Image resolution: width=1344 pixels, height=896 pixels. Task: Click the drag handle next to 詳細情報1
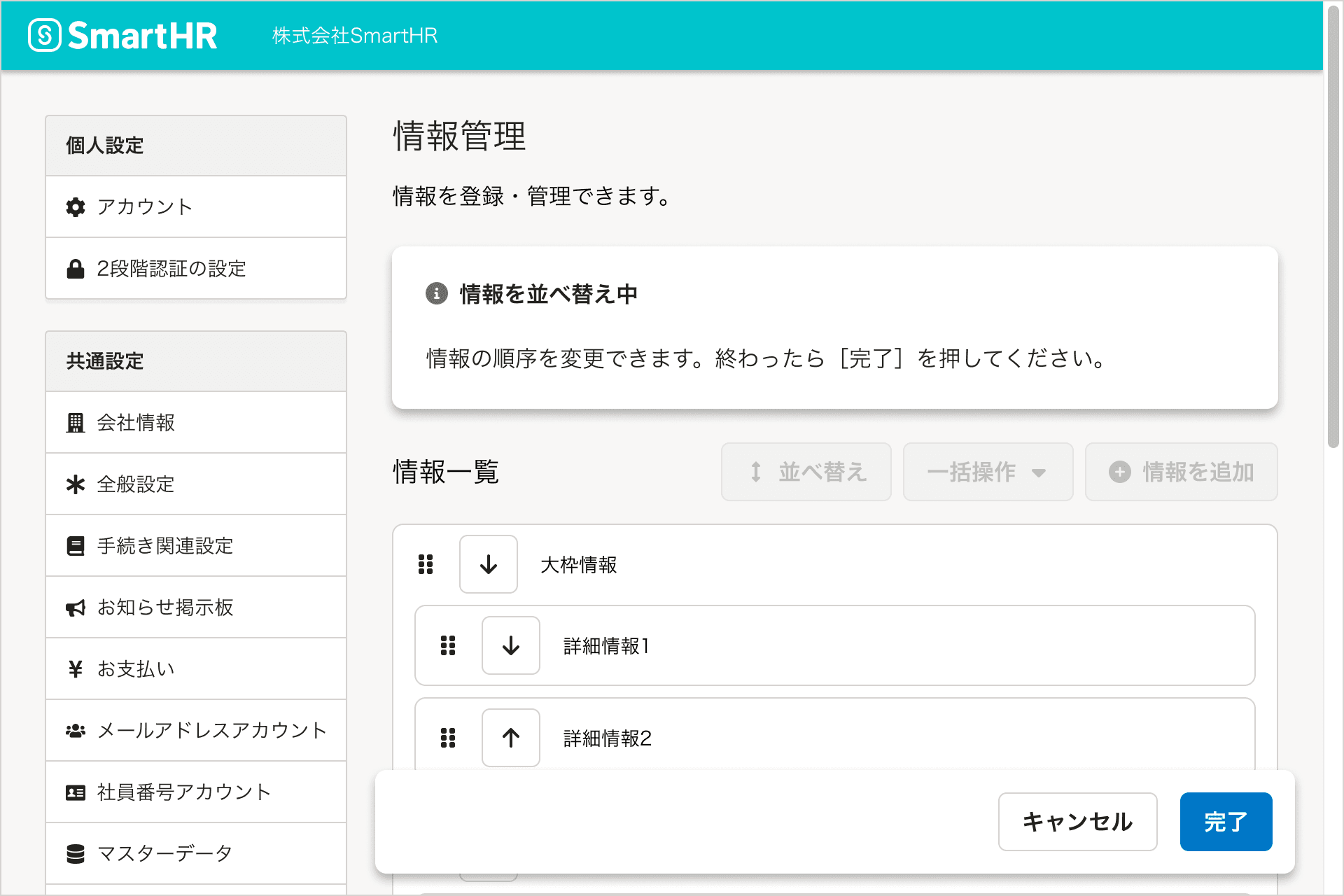447,645
